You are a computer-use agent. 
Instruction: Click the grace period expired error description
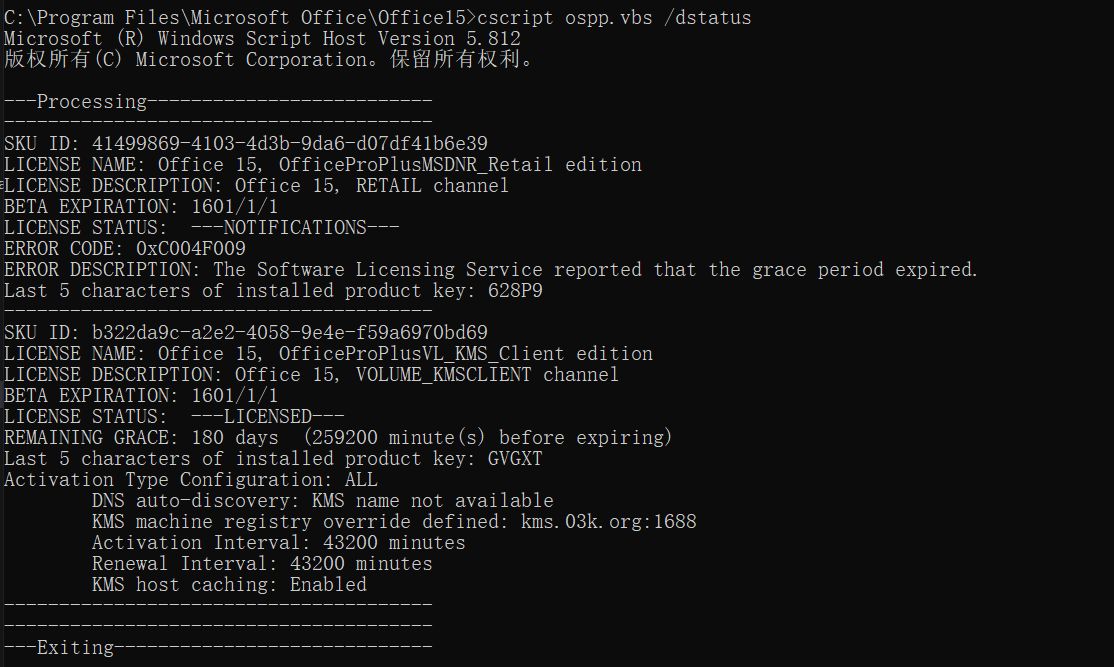(595, 270)
